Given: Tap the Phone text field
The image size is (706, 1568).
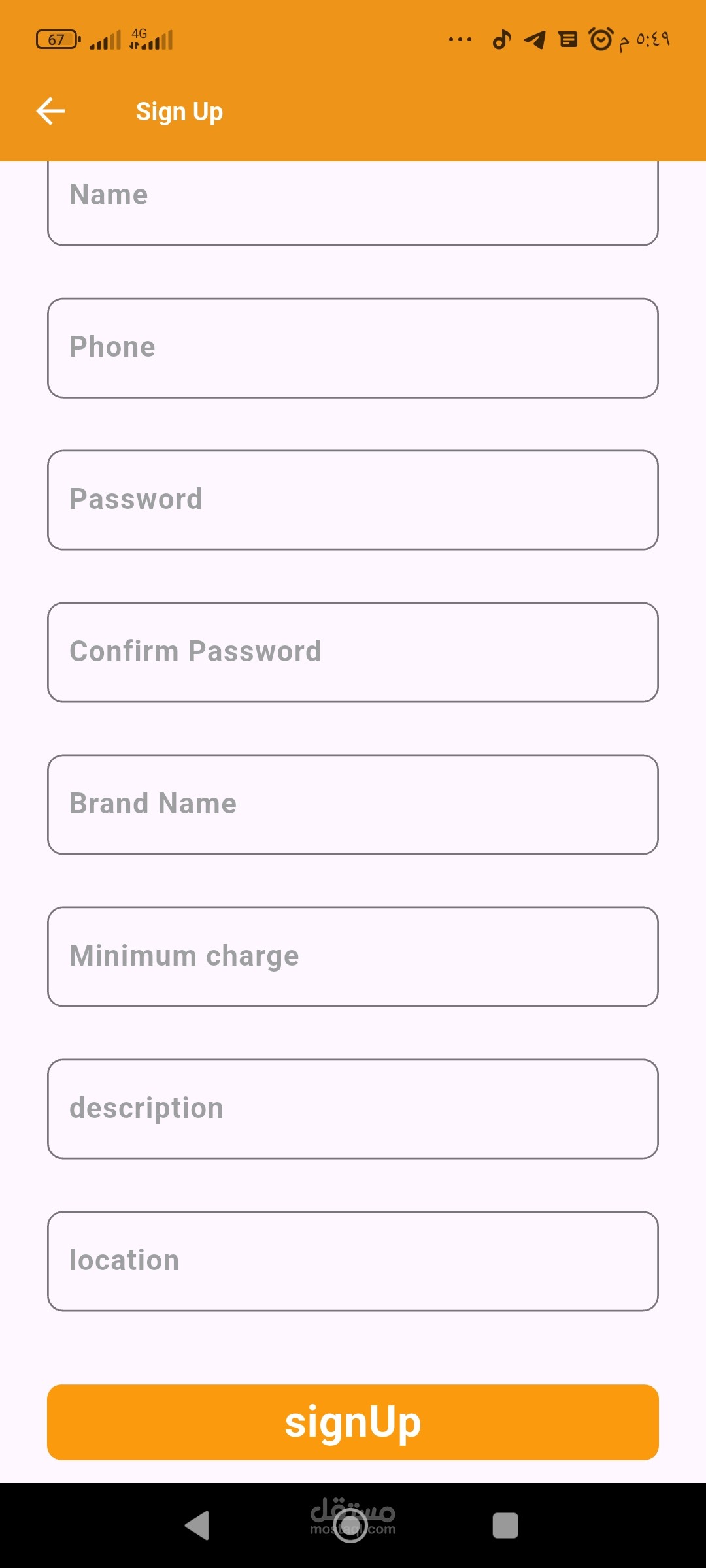Looking at the screenshot, I should 353,348.
